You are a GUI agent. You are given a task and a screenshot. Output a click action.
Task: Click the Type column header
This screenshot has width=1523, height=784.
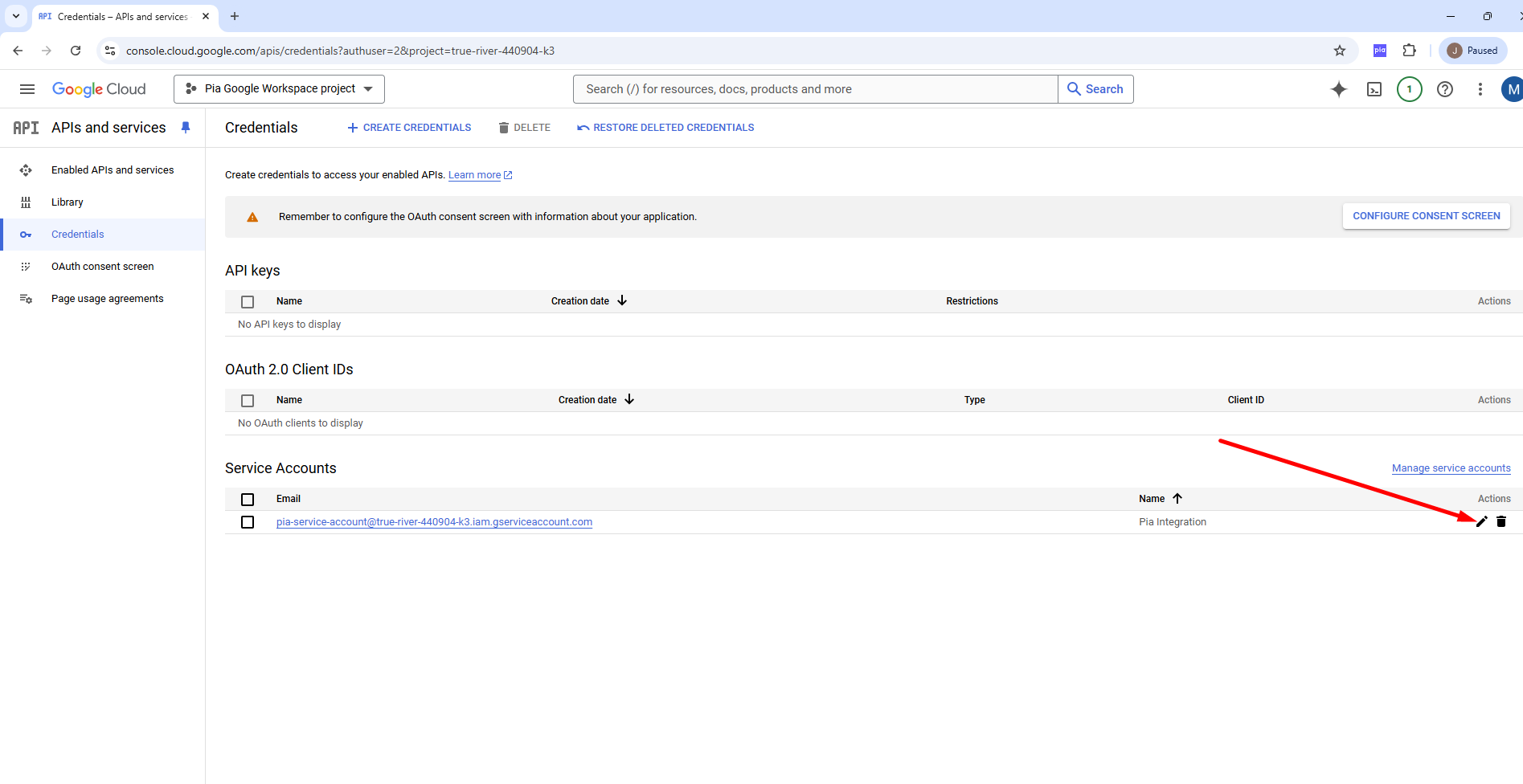point(975,400)
